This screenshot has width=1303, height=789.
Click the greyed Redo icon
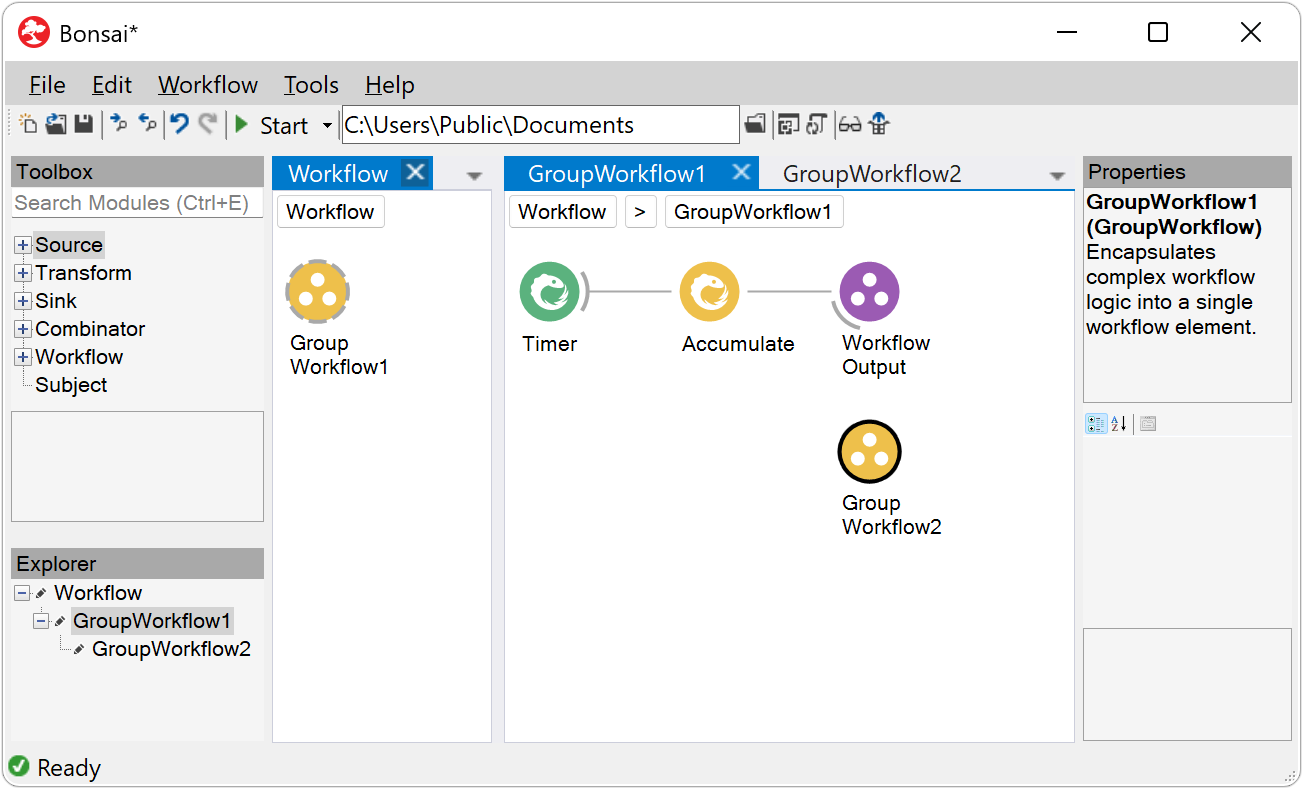tap(207, 124)
